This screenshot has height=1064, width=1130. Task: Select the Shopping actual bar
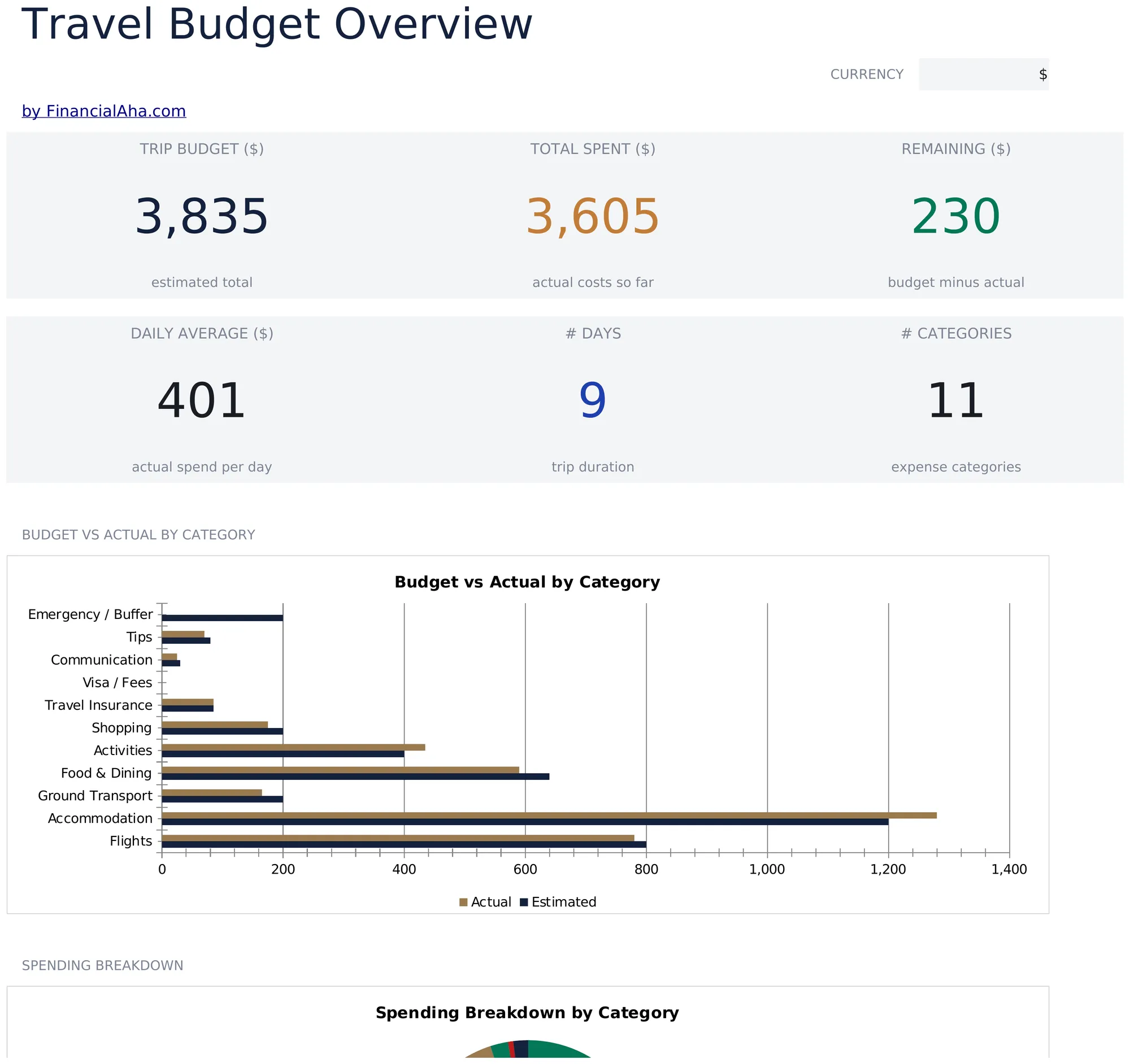[x=215, y=725]
